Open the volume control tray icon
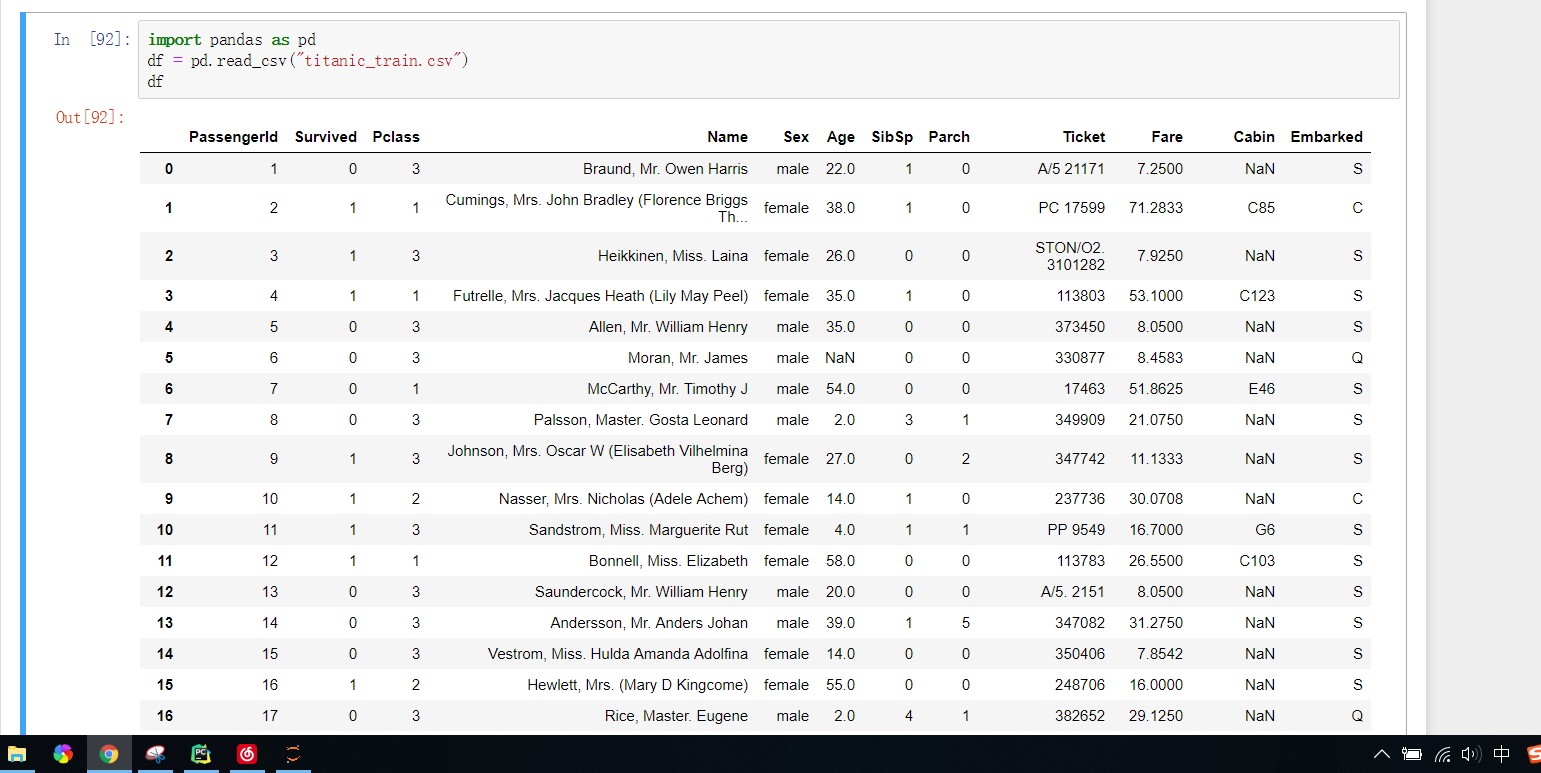 (x=1471, y=754)
